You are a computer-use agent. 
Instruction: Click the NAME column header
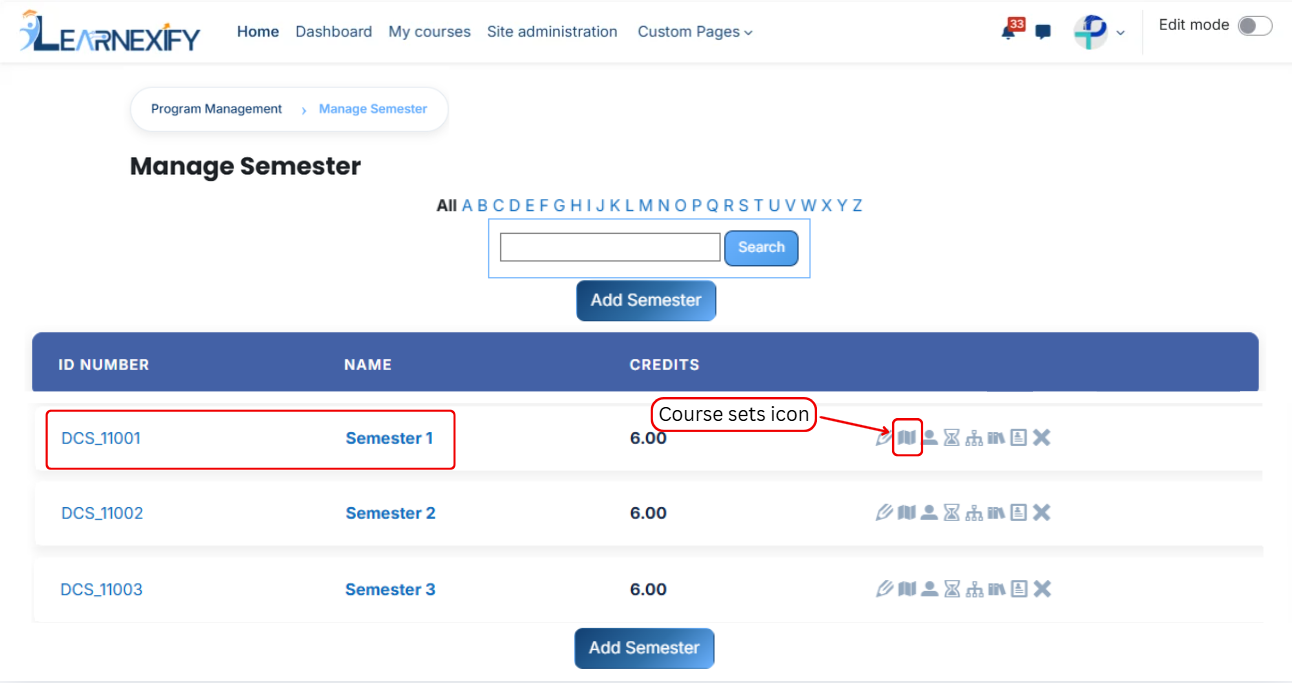point(368,365)
